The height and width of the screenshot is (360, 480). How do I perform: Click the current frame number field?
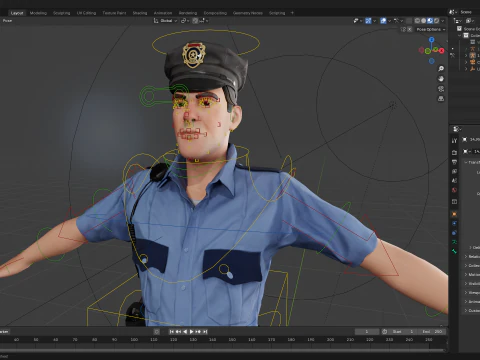(x=367, y=332)
